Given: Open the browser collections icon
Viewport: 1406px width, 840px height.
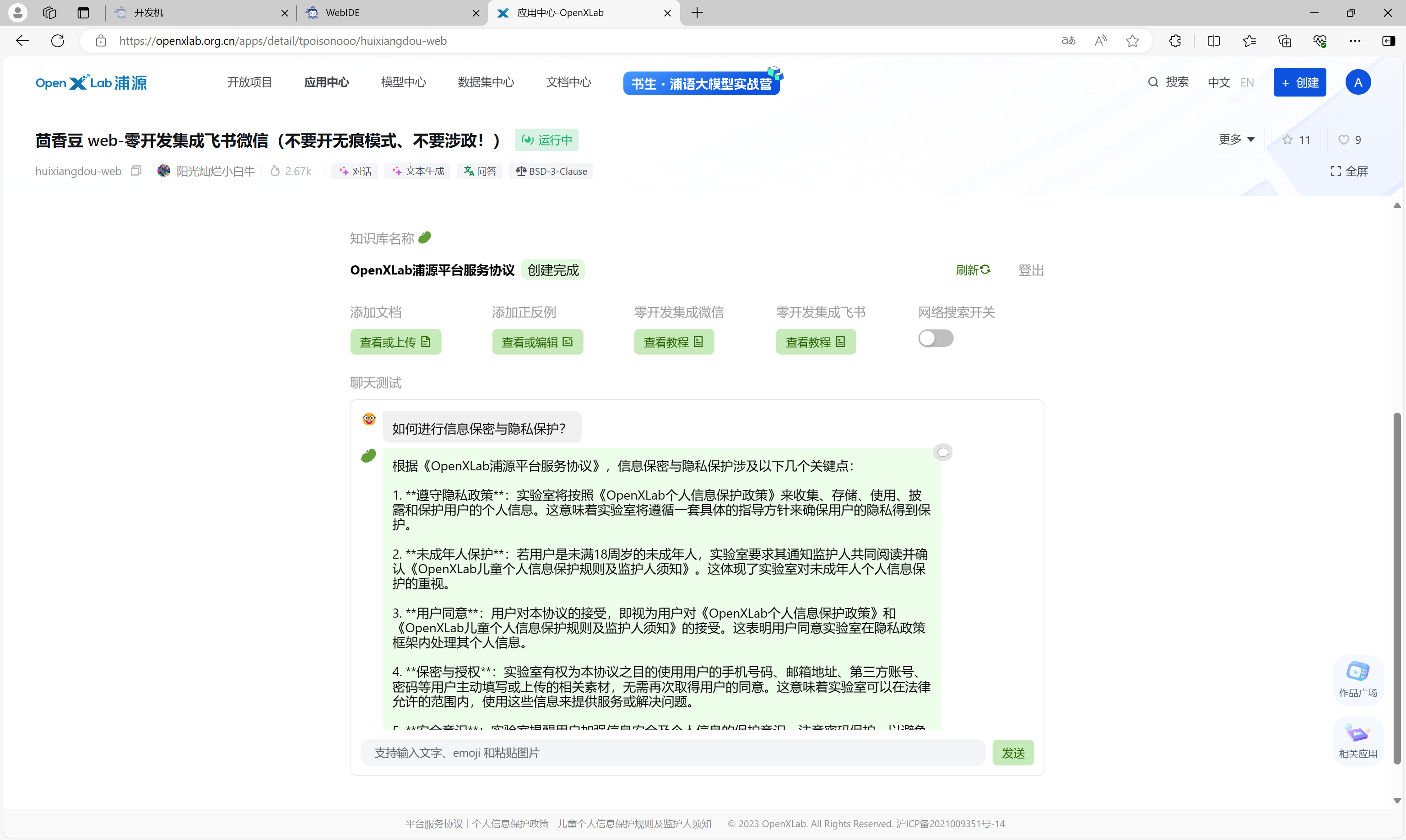Looking at the screenshot, I should [1285, 41].
